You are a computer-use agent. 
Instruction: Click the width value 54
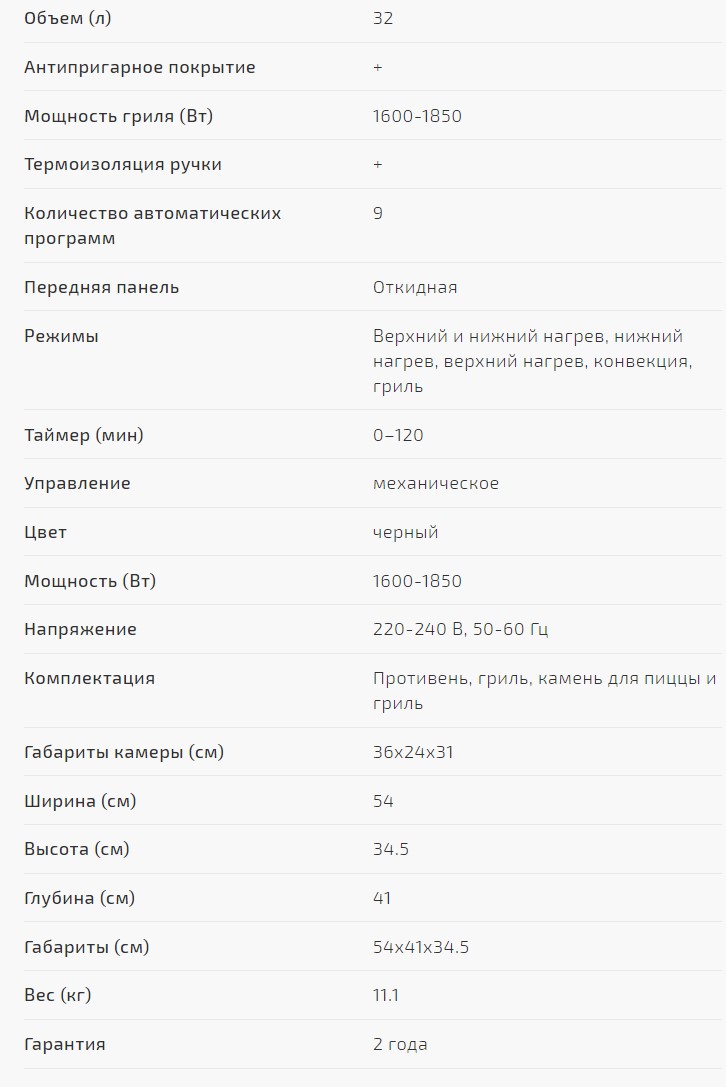click(383, 801)
